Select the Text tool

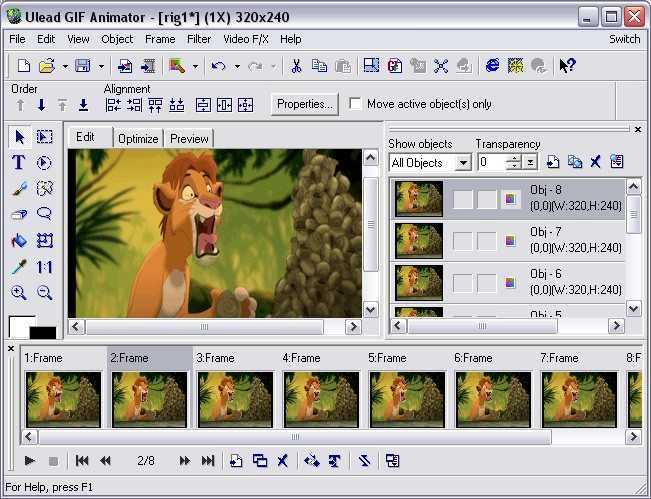[19, 163]
